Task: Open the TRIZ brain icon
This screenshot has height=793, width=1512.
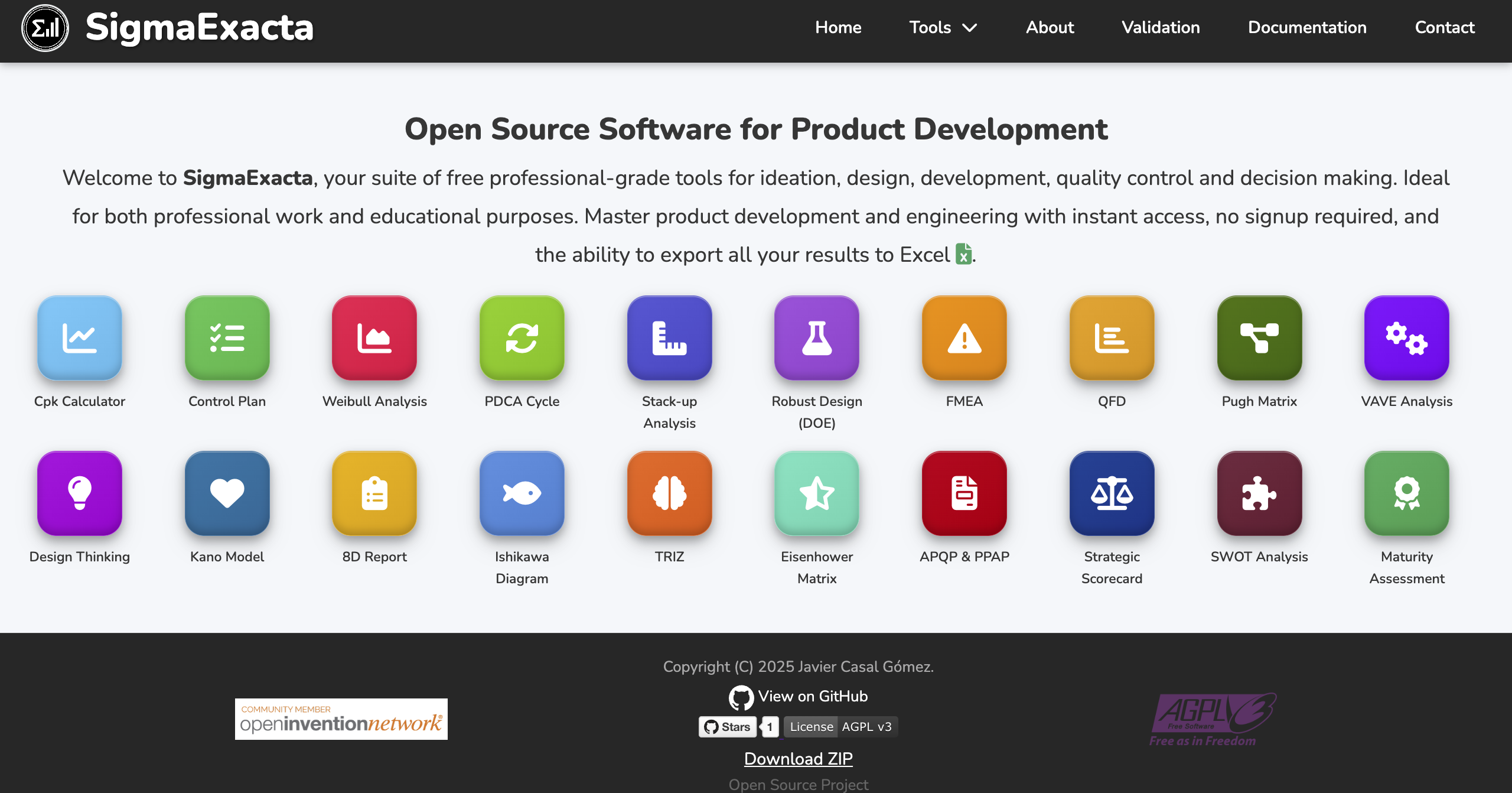Action: tap(669, 493)
